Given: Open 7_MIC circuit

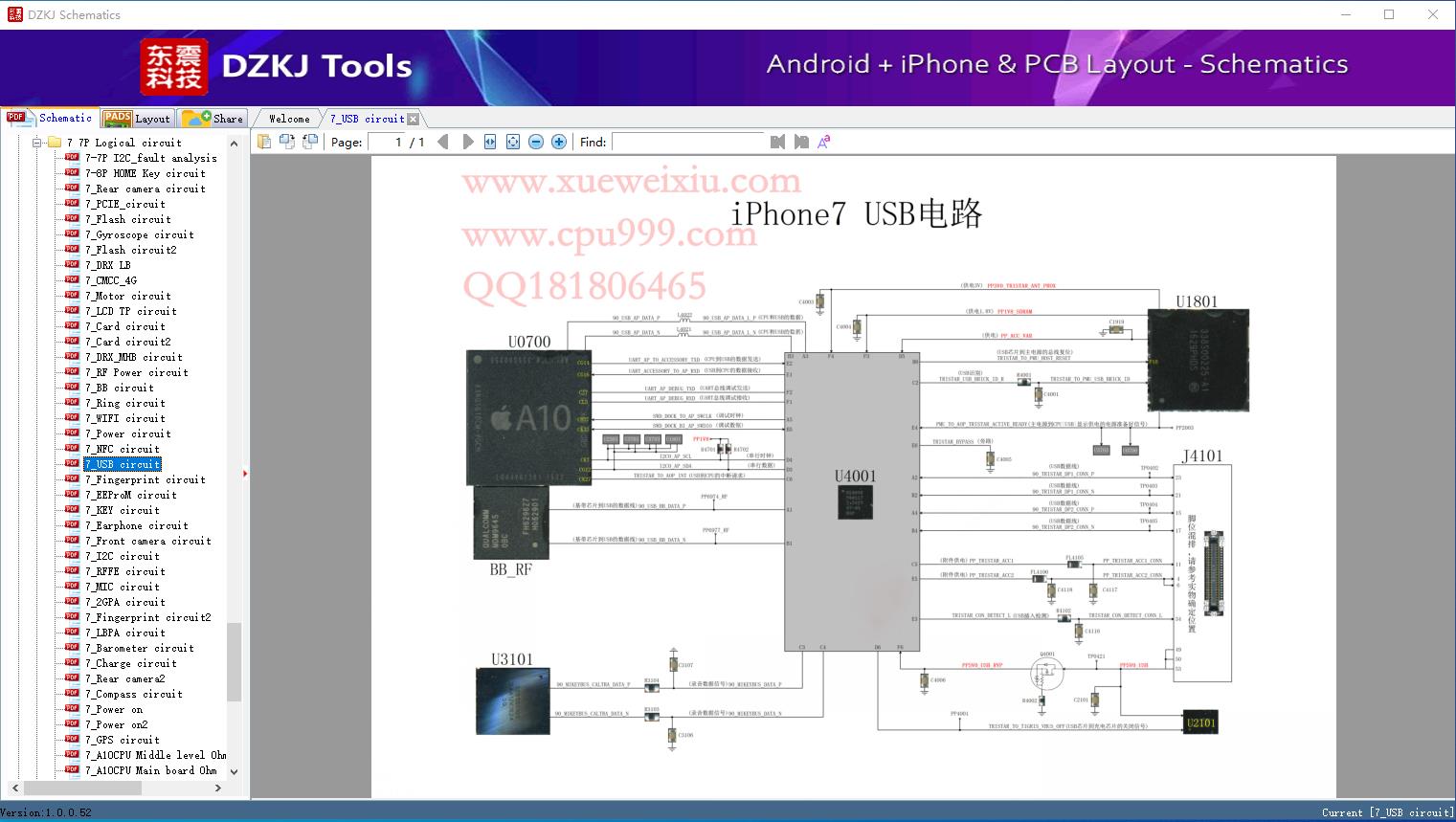Looking at the screenshot, I should [x=123, y=587].
